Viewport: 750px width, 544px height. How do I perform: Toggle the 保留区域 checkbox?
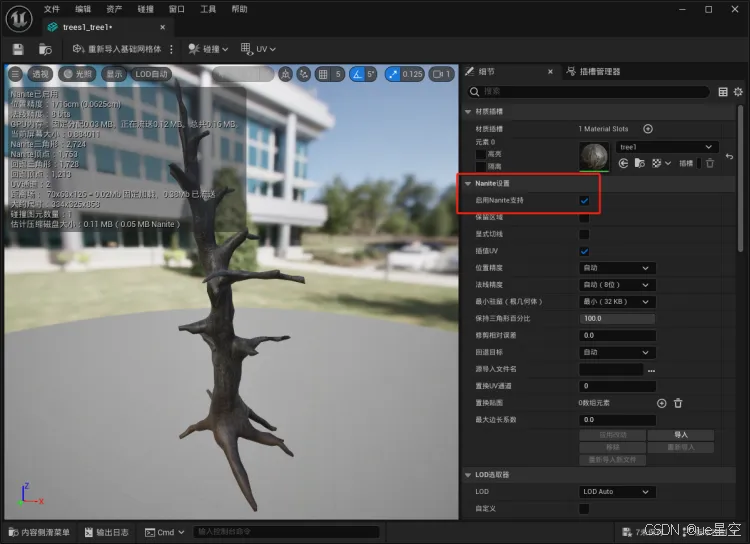coord(584,217)
